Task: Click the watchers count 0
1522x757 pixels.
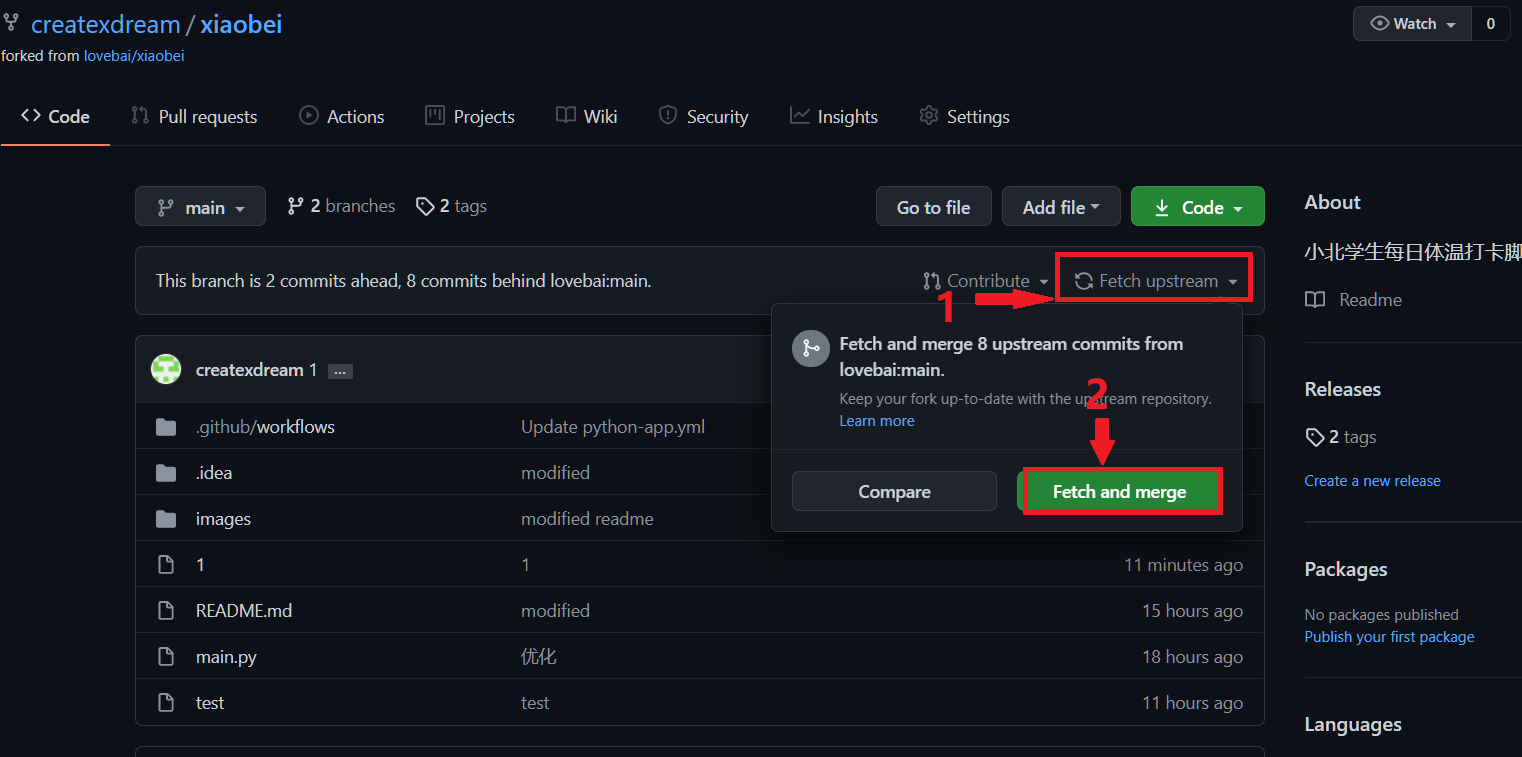Action: [x=1490, y=24]
